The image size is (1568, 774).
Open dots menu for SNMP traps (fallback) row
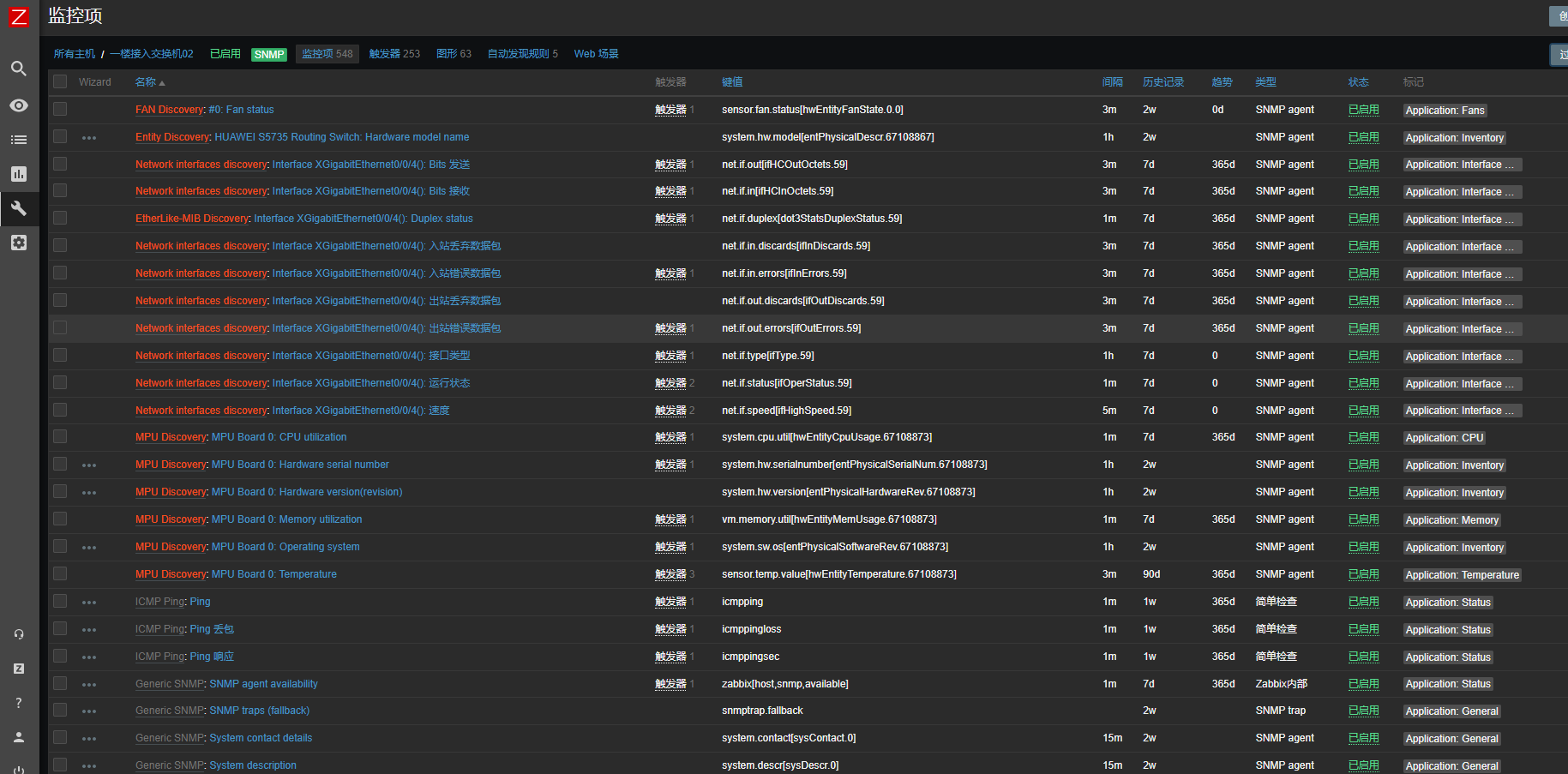pos(89,711)
